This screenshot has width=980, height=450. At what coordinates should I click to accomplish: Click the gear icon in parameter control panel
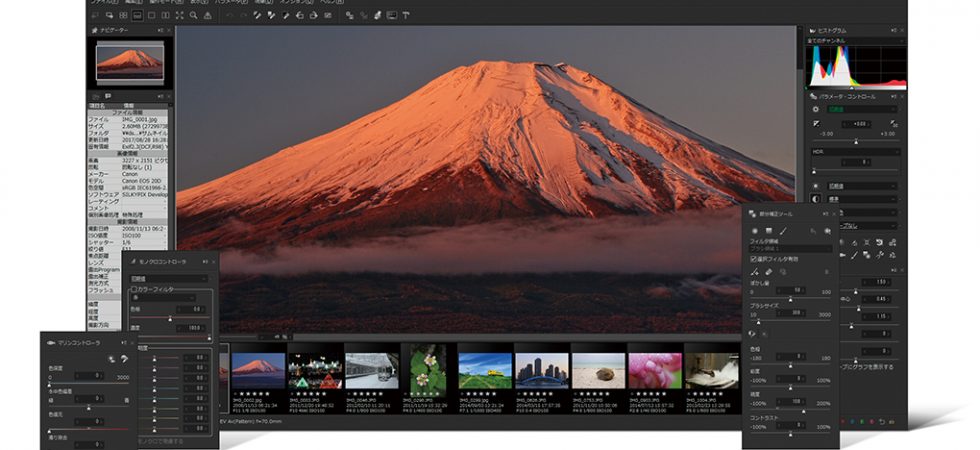click(x=816, y=109)
